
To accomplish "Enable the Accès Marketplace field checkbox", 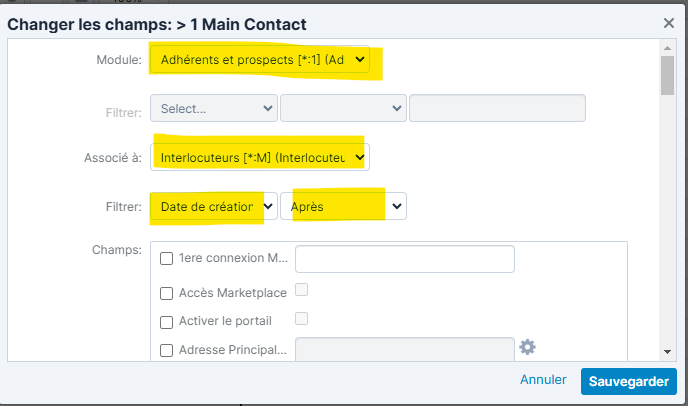I will pyautogui.click(x=167, y=293).
